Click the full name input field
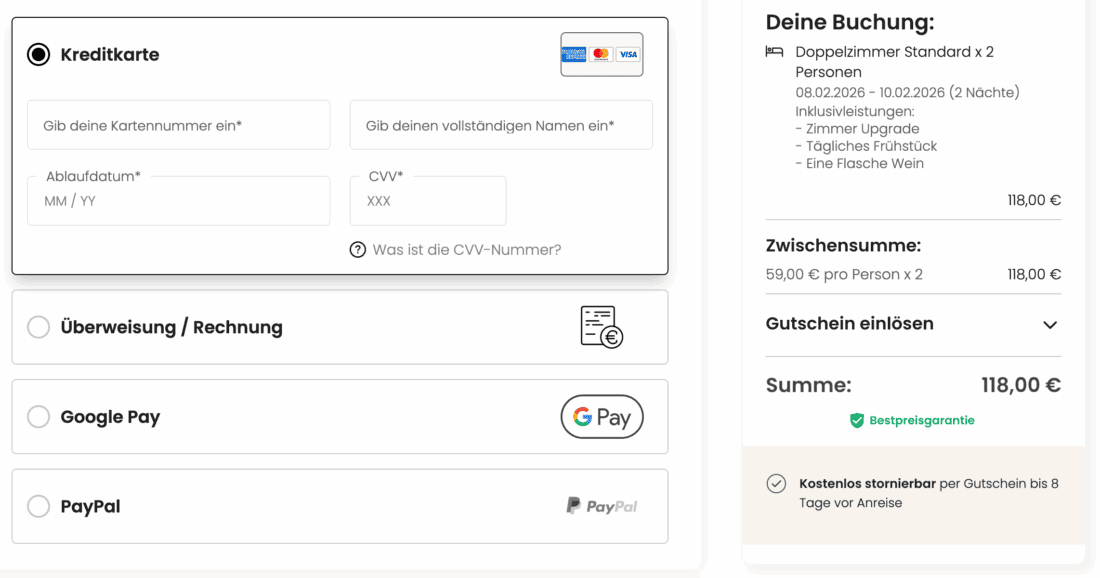This screenshot has height=578, width=1100. click(501, 125)
